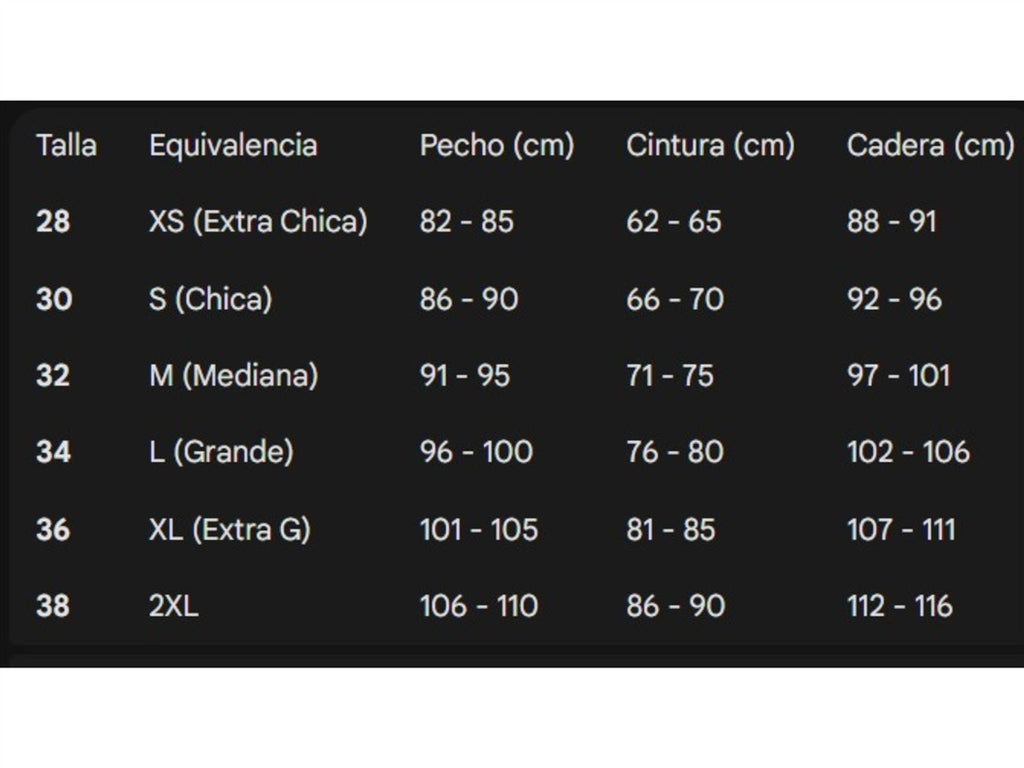This screenshot has width=1024, height=768.
Task: Select the Equivalencia column header
Action: (233, 145)
